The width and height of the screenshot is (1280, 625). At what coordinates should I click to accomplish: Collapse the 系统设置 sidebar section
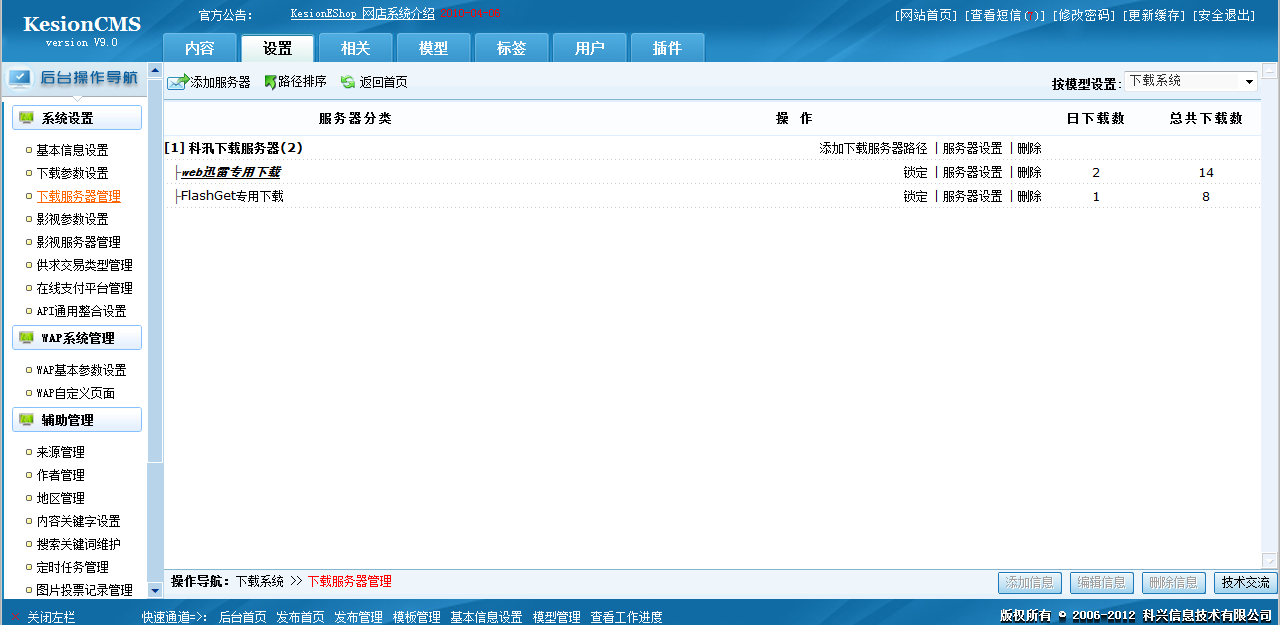coord(77,118)
